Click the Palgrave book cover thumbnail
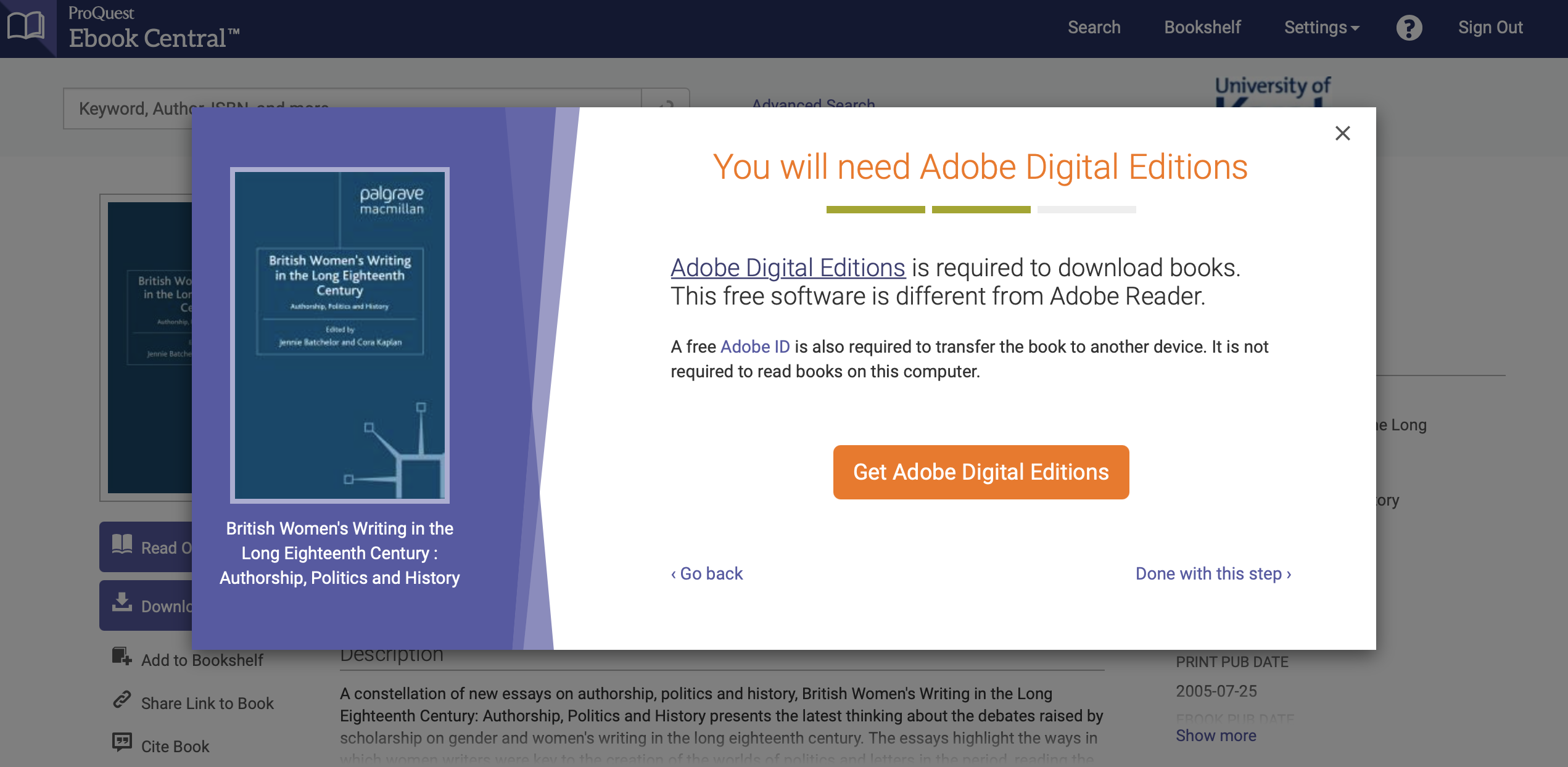 coord(339,335)
